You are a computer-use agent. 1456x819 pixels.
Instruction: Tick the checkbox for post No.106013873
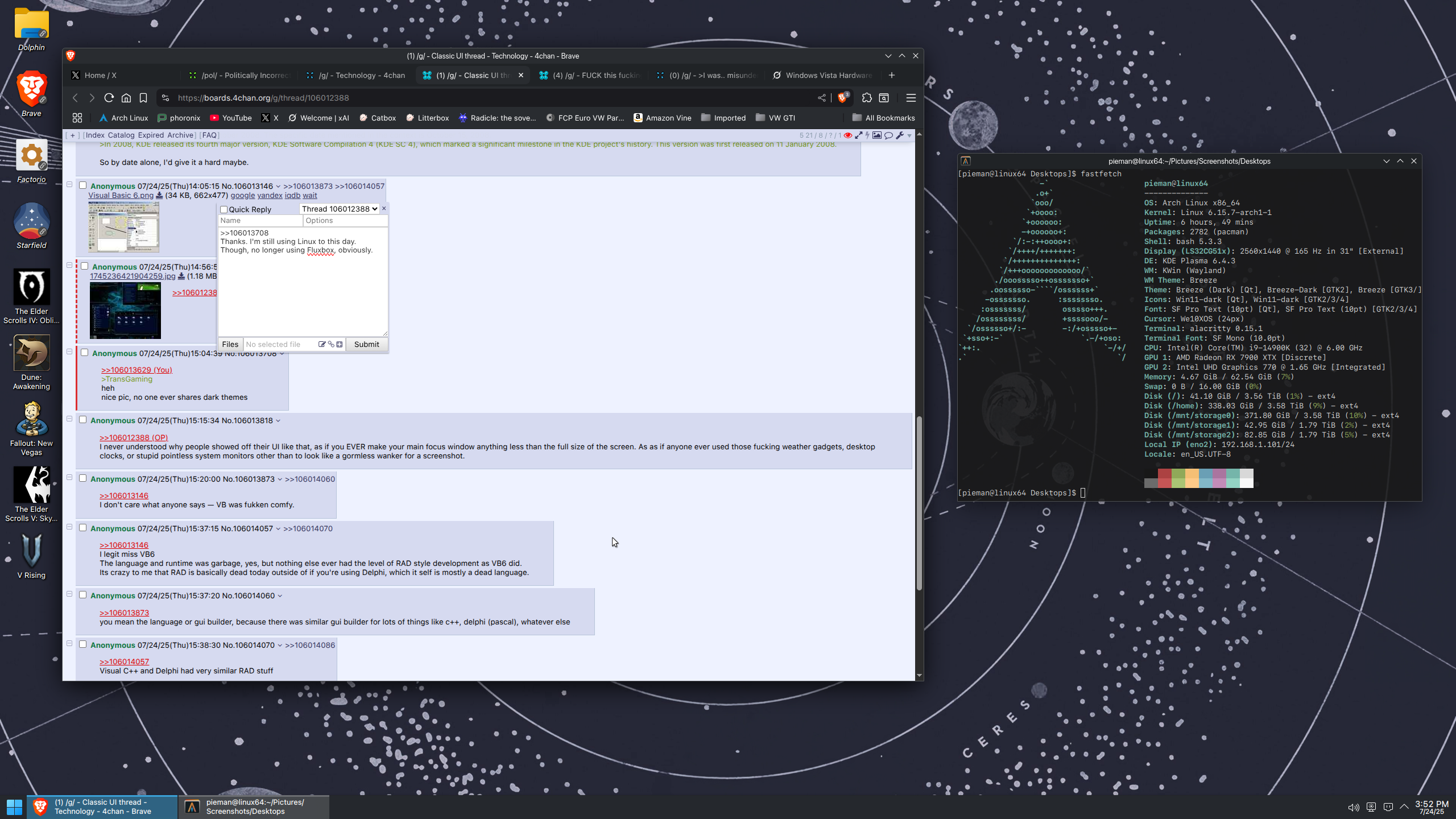pyautogui.click(x=82, y=478)
